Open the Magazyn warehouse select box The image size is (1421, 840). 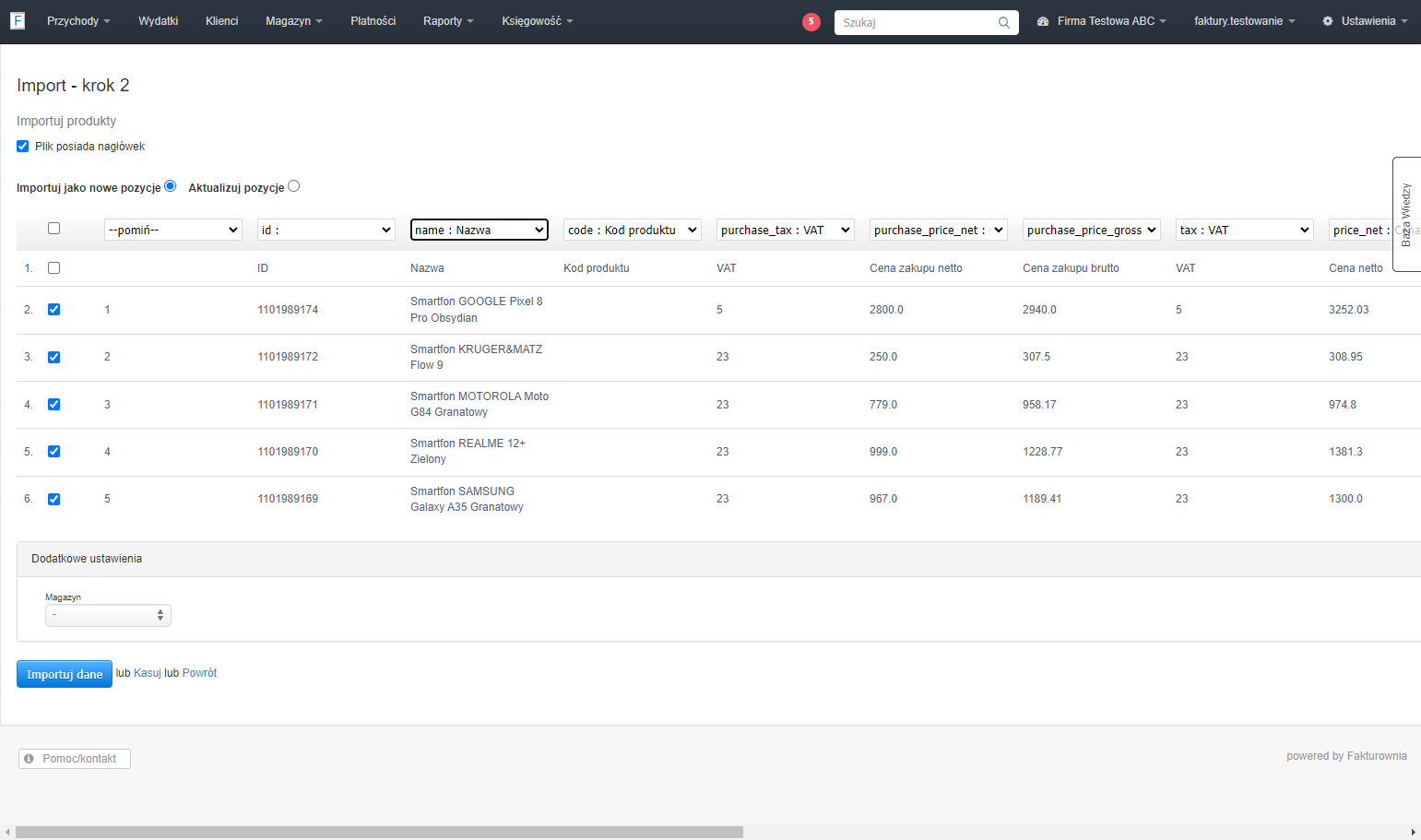(108, 615)
